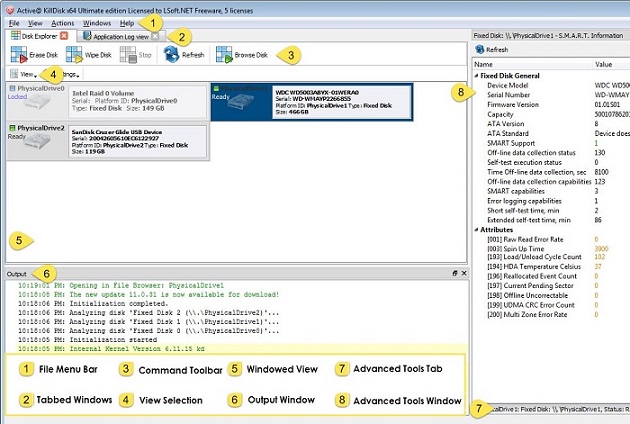Open the File menu
Image resolution: width=630 pixels, height=424 pixels.
click(14, 23)
